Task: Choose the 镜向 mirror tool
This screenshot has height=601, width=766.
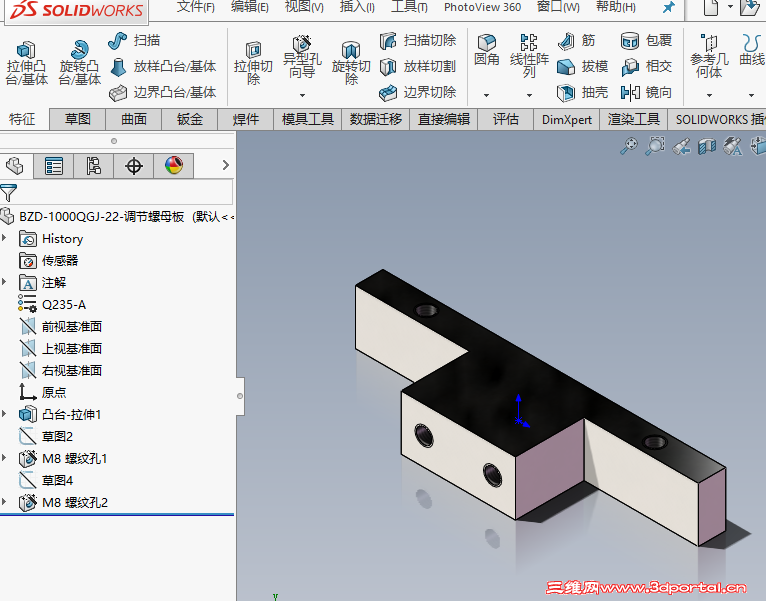Action: coord(646,92)
